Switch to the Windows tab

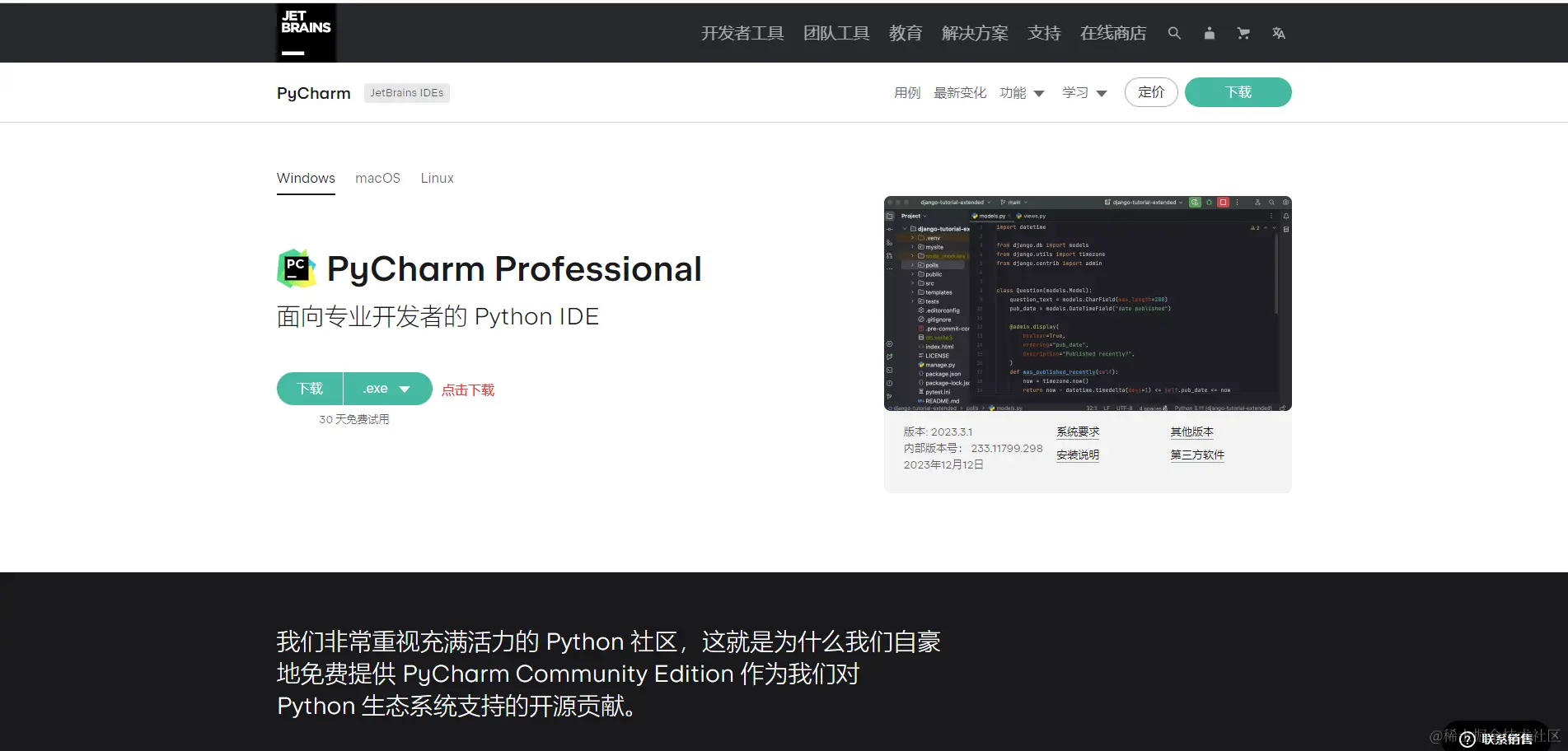click(x=306, y=178)
